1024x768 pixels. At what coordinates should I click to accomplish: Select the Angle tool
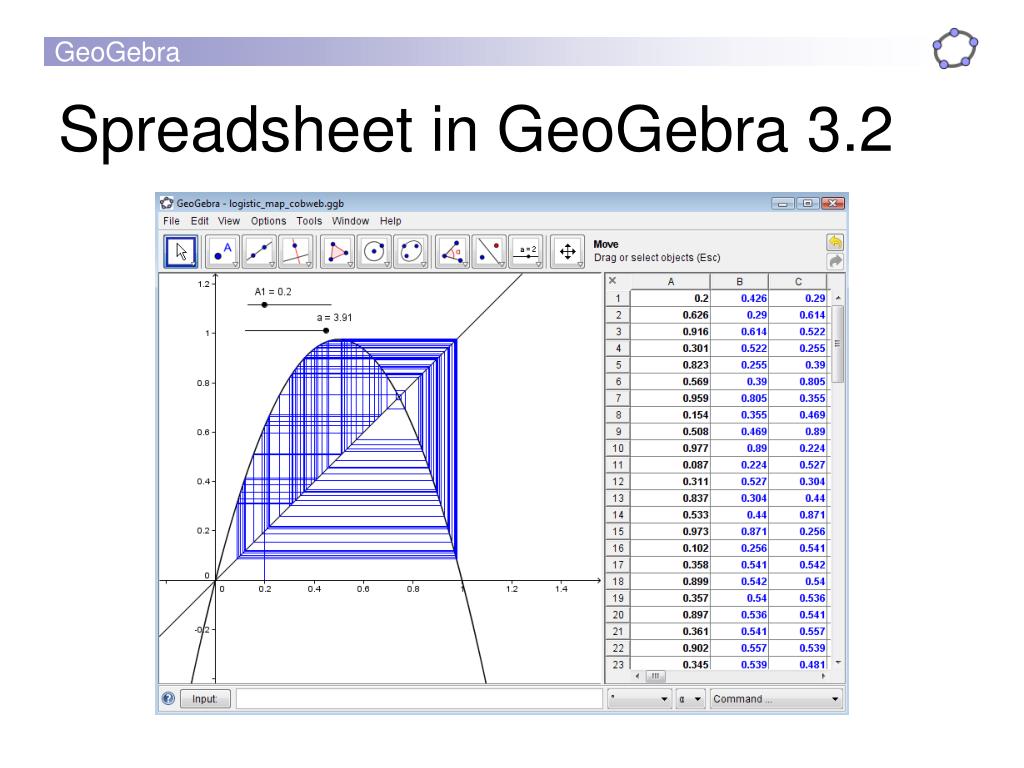coord(452,251)
